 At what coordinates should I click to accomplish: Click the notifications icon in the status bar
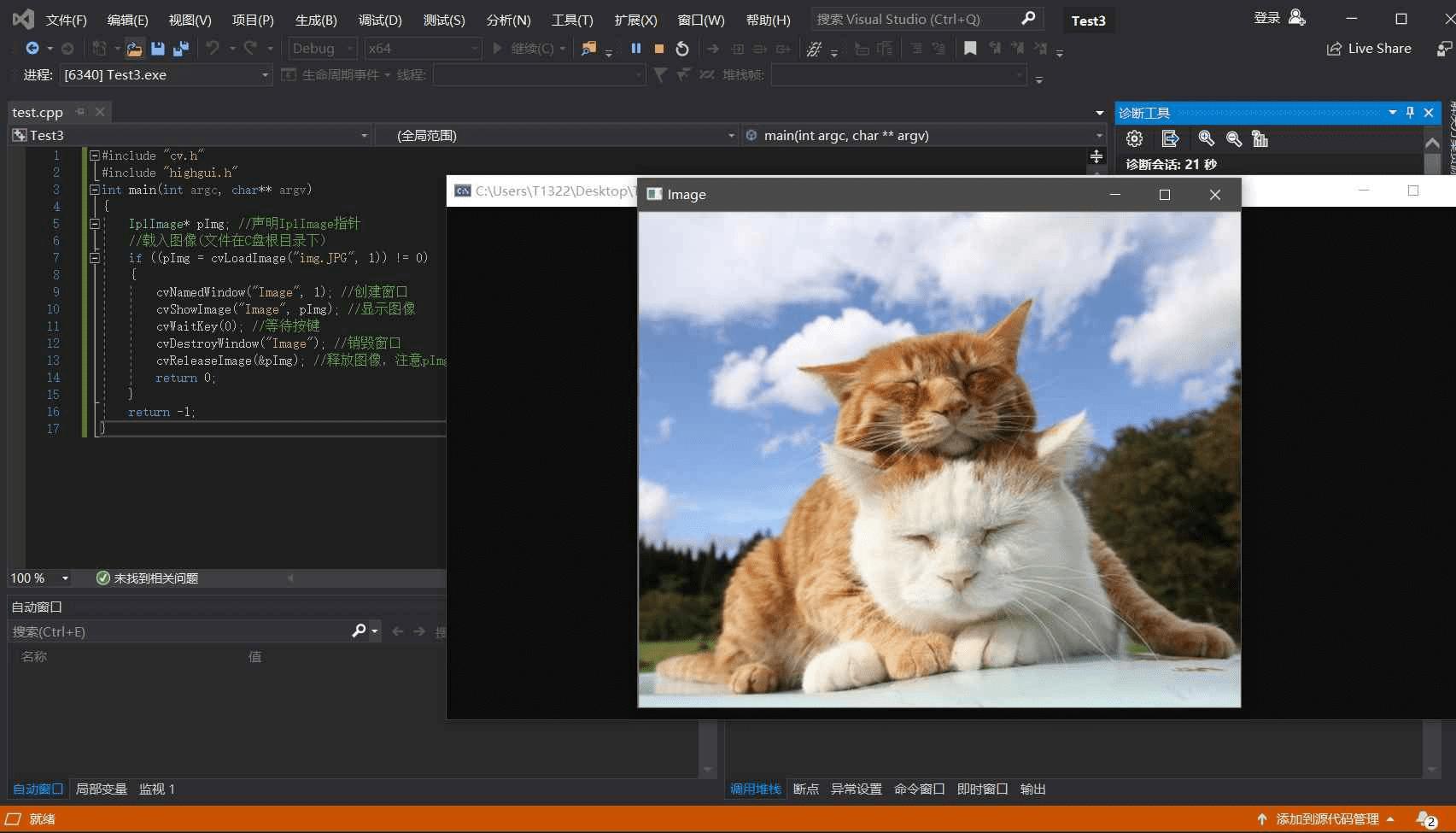click(1427, 819)
